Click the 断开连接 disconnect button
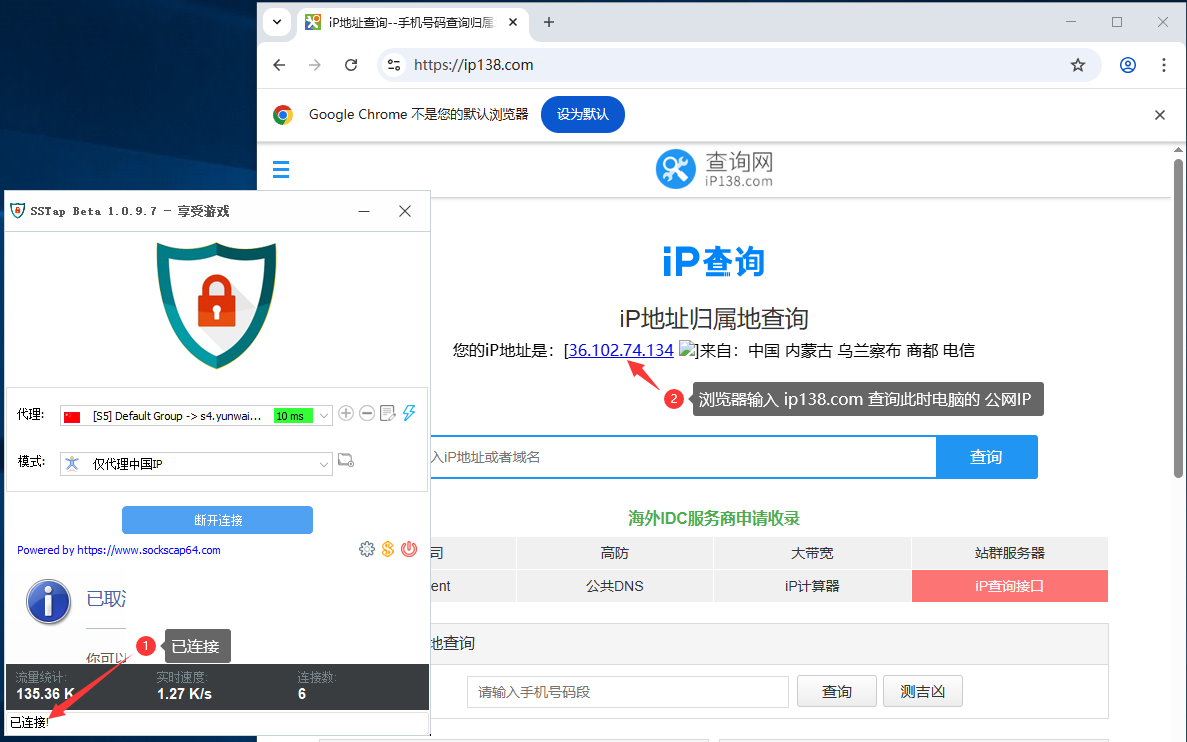 217,520
